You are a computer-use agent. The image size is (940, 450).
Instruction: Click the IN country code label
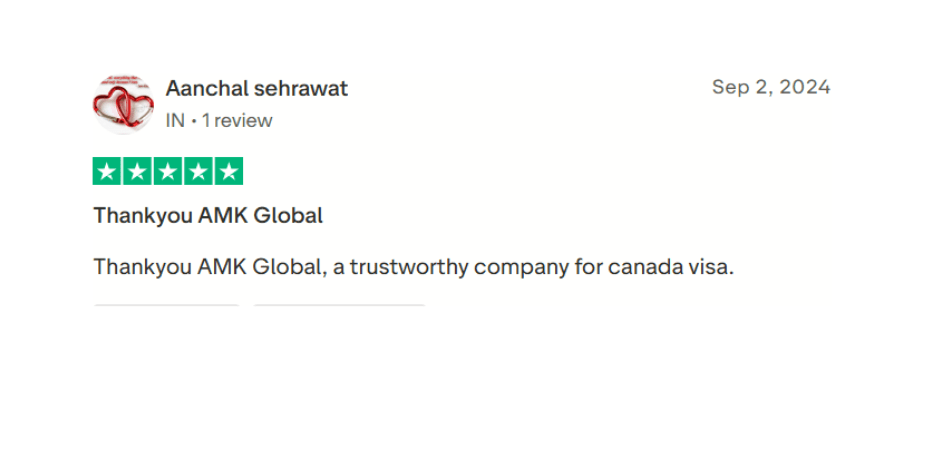coord(175,121)
